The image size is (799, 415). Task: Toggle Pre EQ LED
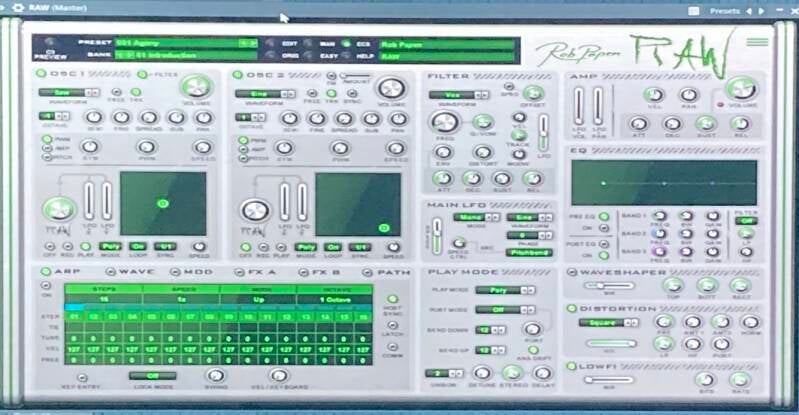point(604,216)
